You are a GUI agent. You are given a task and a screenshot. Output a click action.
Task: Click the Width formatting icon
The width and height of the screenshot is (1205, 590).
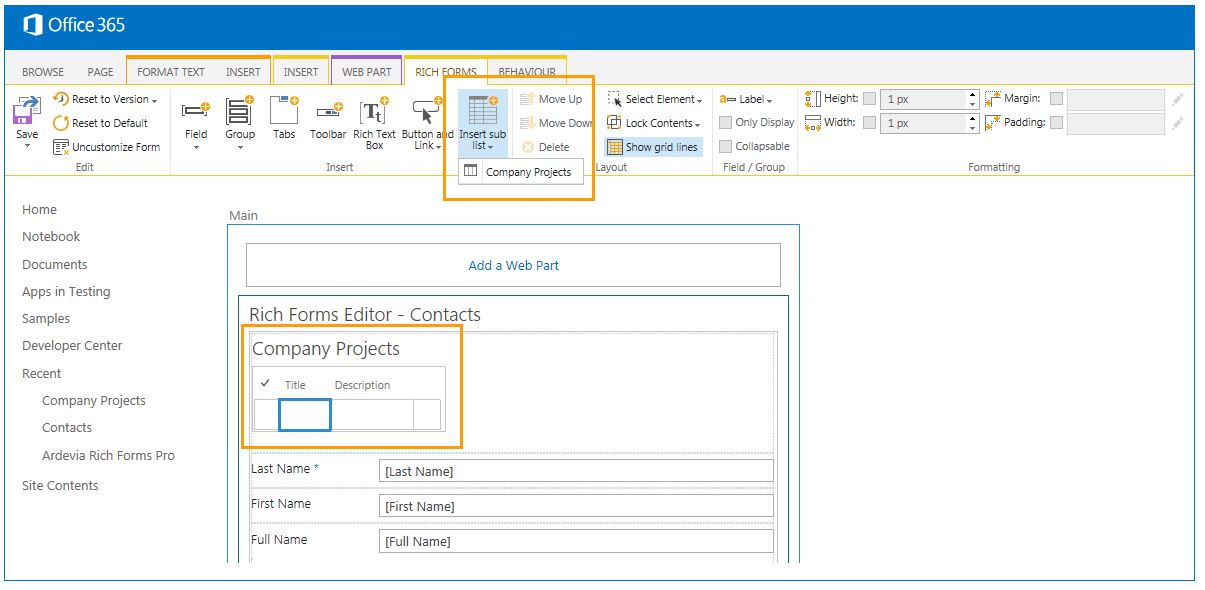pyautogui.click(x=813, y=122)
